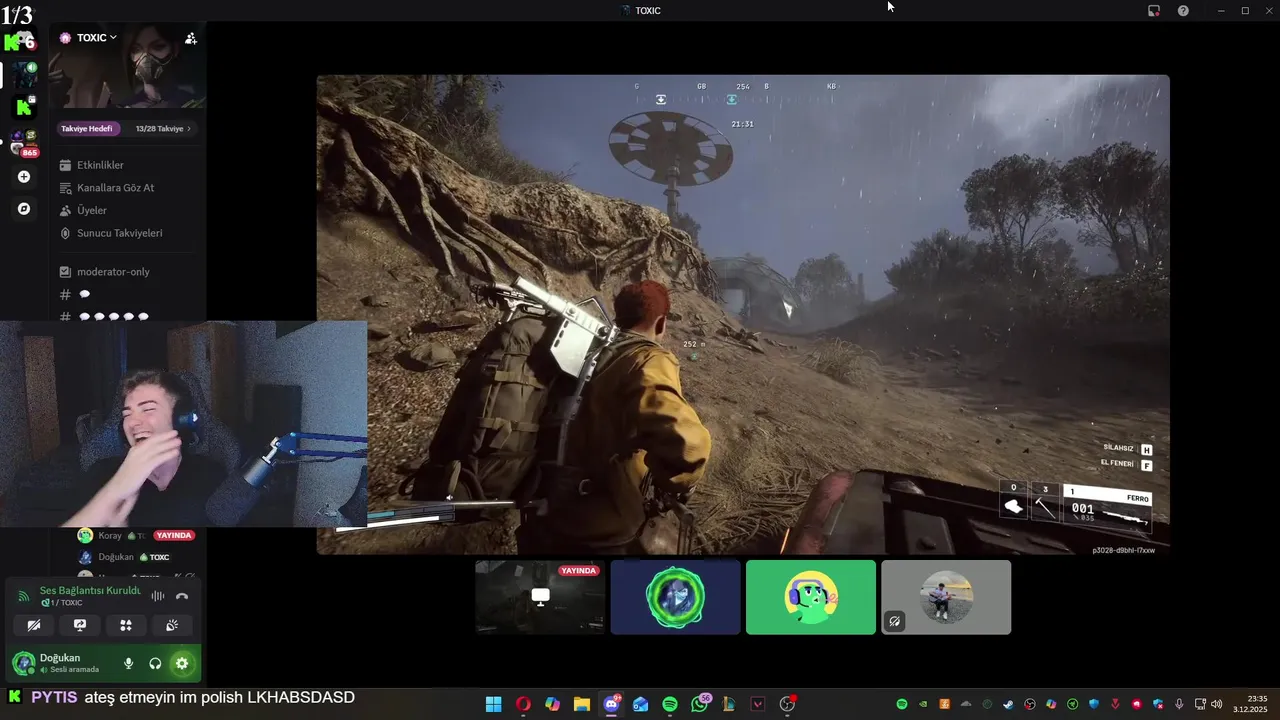Open Spotify from taskbar

tap(670, 704)
